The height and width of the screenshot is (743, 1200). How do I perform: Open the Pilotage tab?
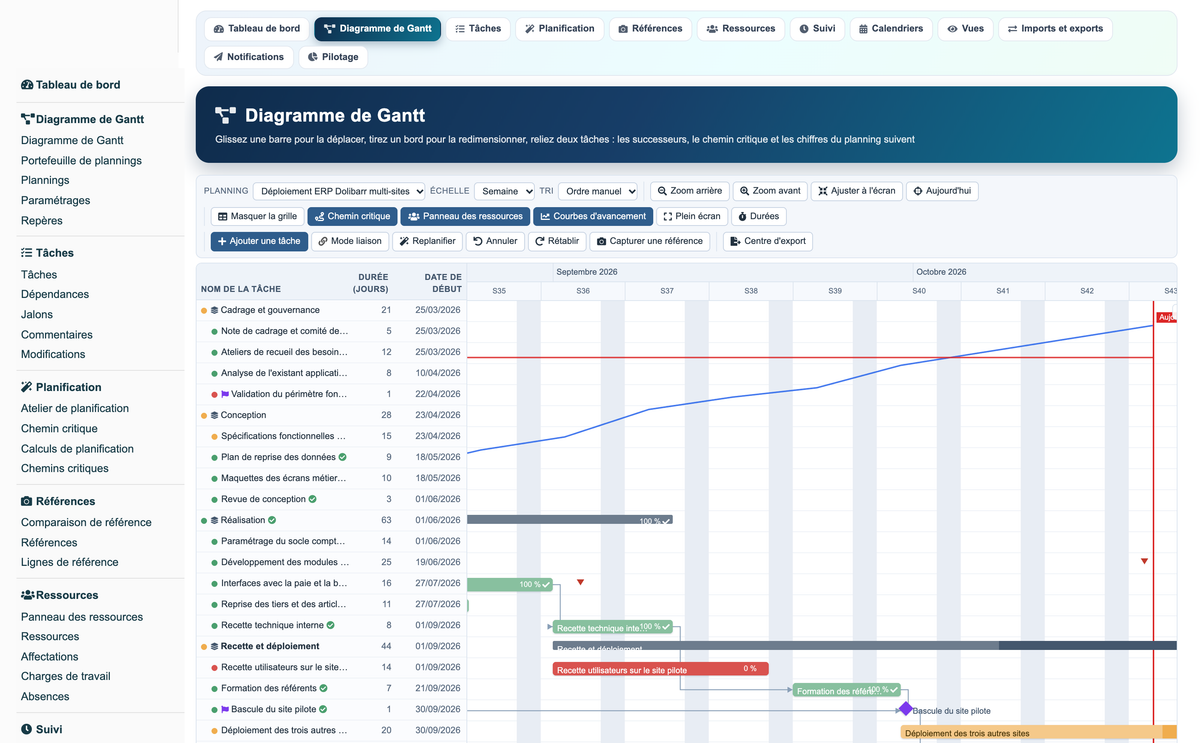coord(333,57)
